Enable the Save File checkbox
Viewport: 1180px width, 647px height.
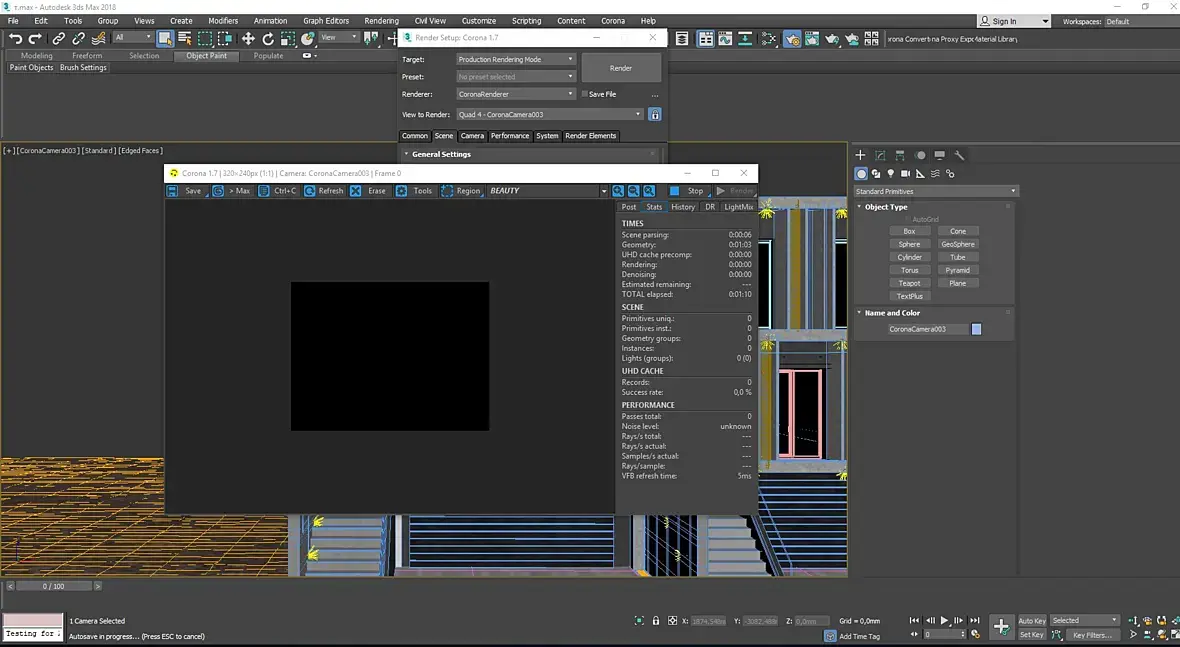pyautogui.click(x=585, y=94)
